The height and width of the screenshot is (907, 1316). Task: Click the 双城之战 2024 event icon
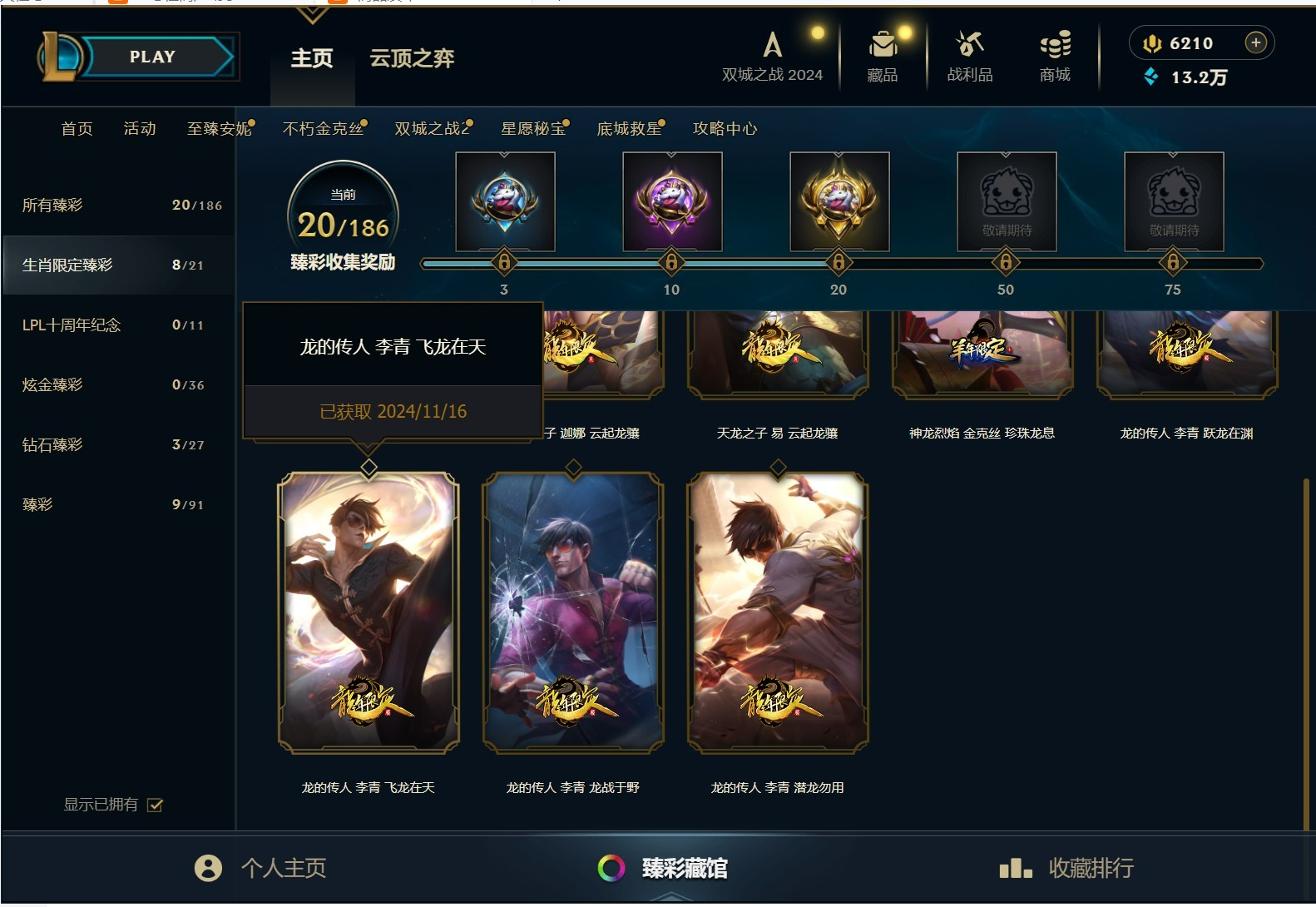pos(773,44)
